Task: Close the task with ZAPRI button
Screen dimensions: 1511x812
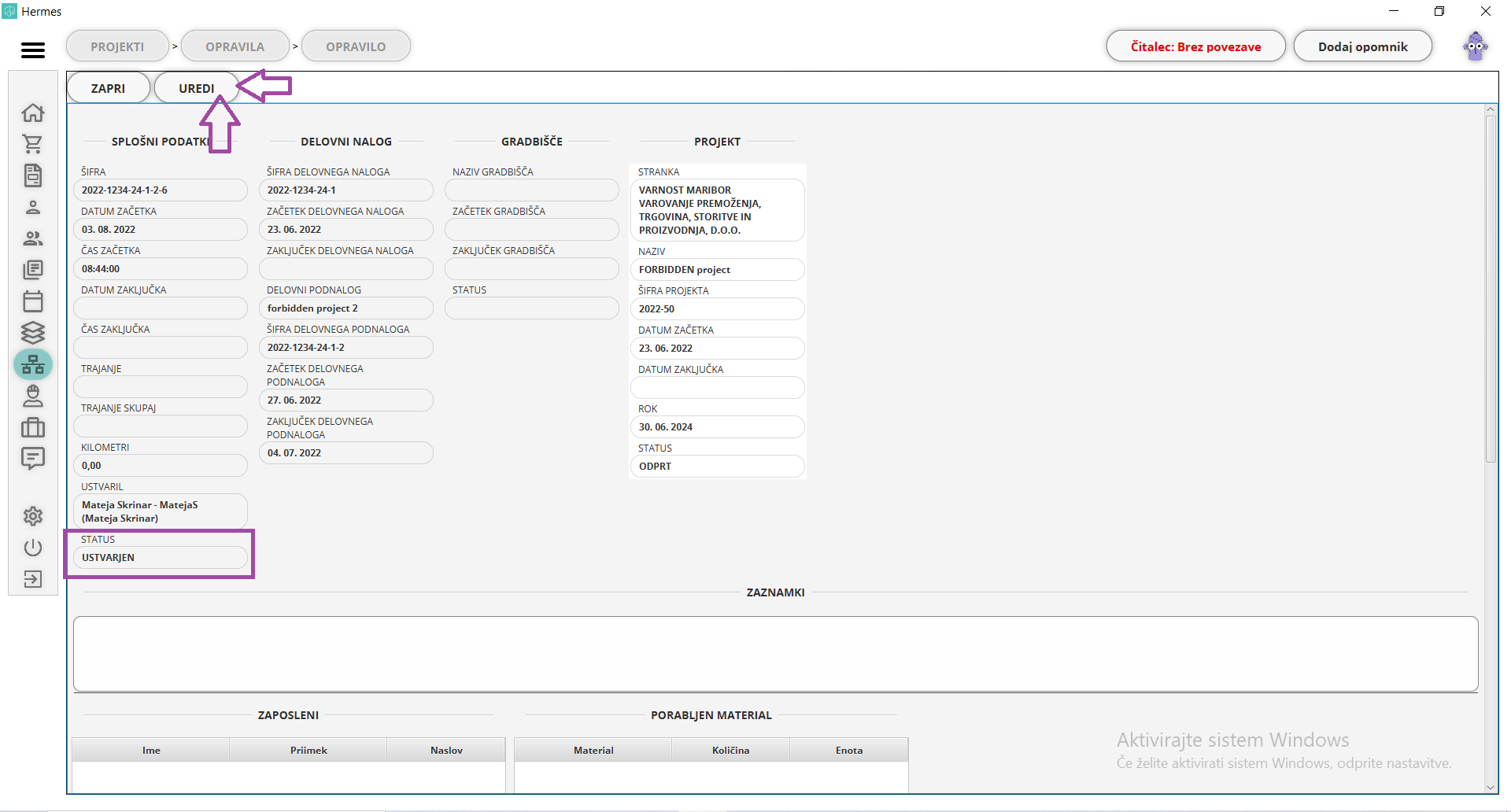Action: coord(109,88)
